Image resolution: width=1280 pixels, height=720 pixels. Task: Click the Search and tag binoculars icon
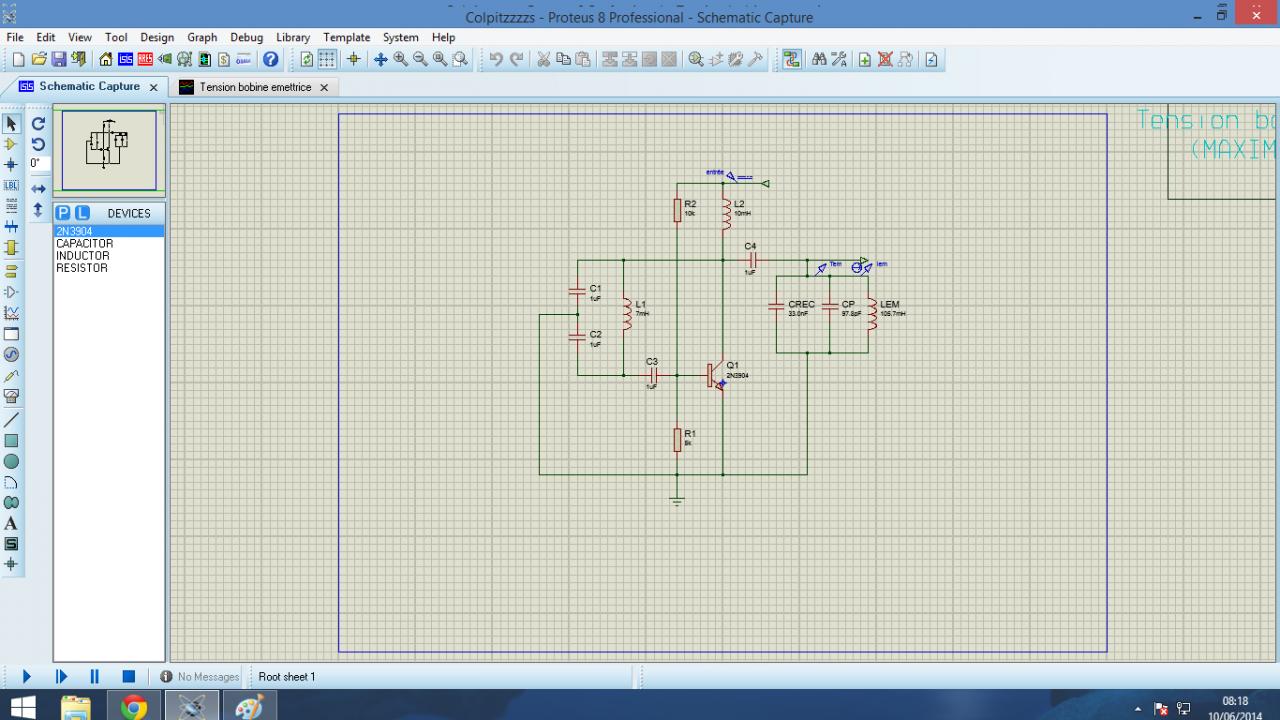[819, 60]
